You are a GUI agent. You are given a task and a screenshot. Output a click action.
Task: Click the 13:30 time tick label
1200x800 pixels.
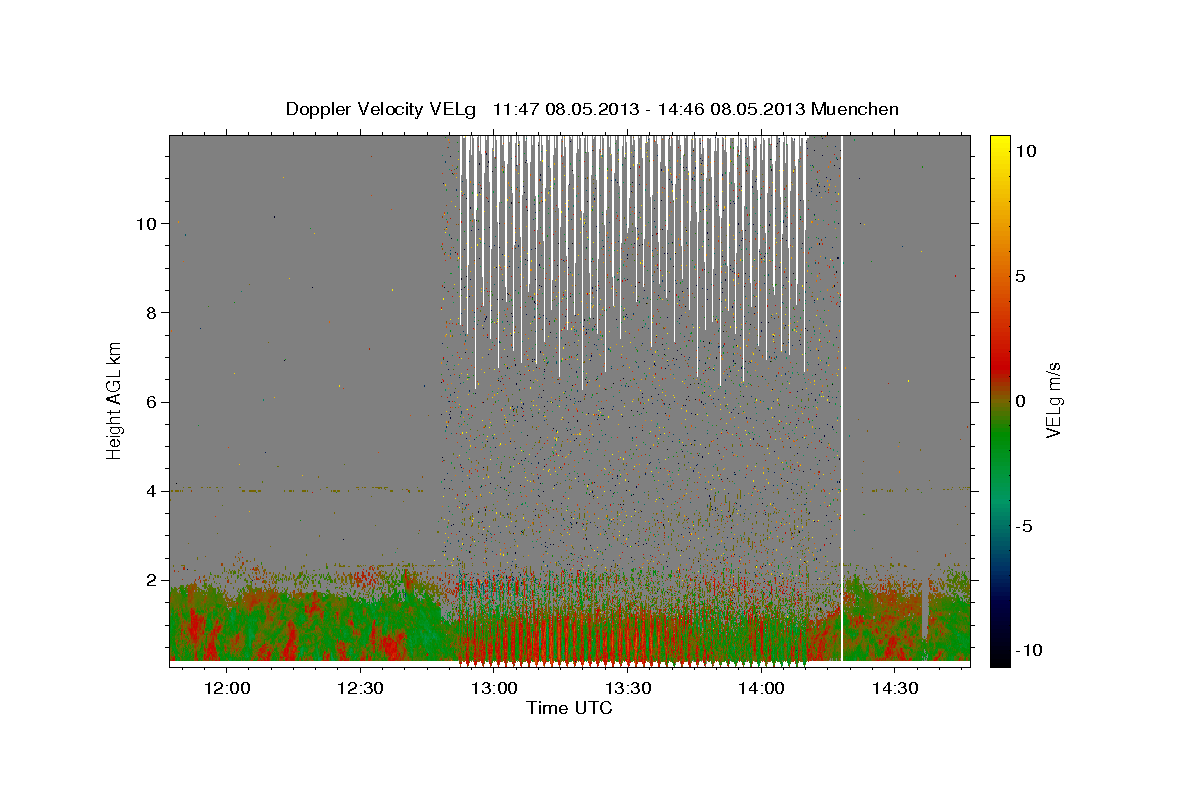(628, 688)
